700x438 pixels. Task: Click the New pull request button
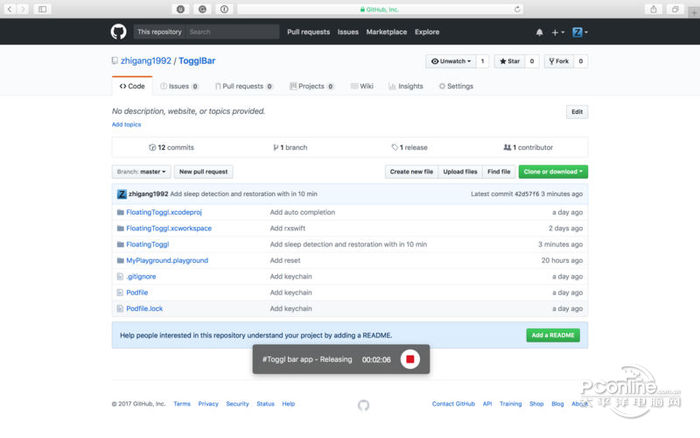[204, 172]
